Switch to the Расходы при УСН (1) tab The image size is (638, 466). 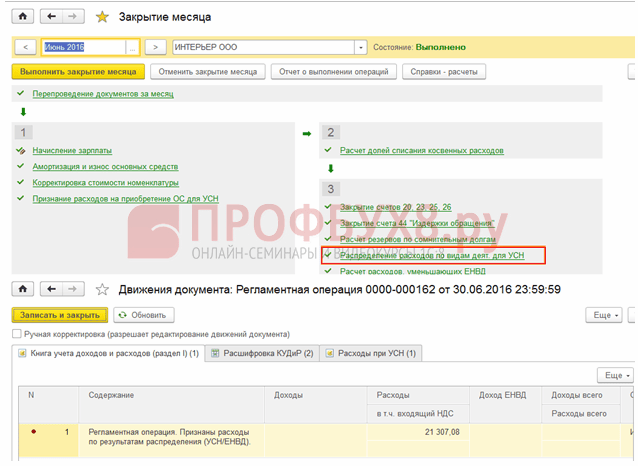tap(371, 353)
